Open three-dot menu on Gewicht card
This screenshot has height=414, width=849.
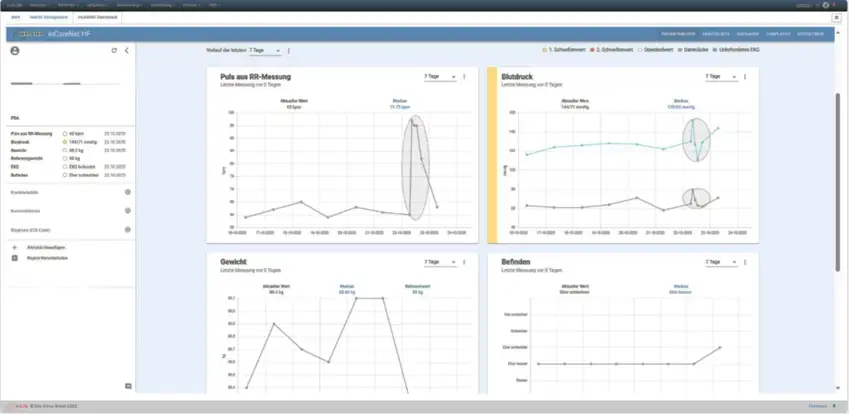pos(466,262)
